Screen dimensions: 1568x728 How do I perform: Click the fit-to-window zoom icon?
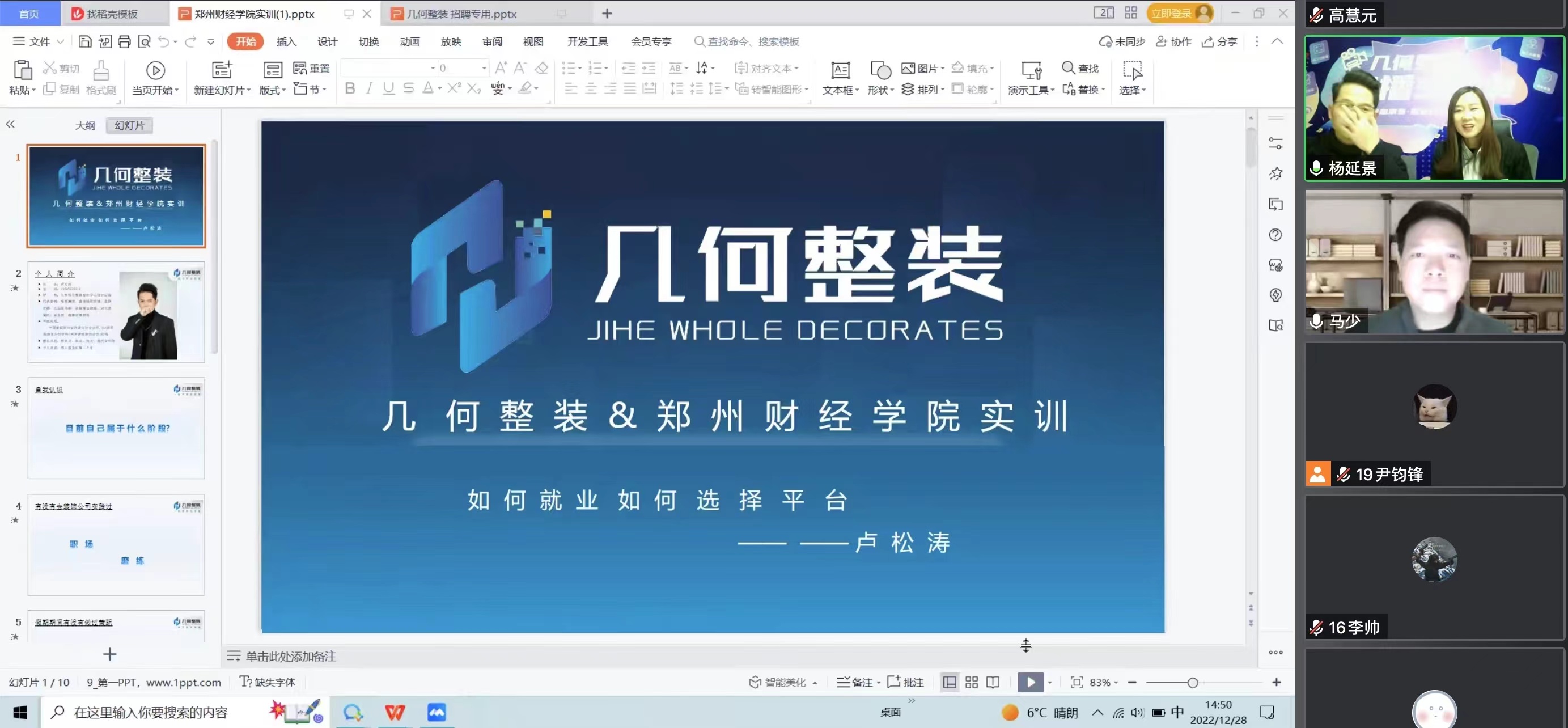click(1076, 682)
